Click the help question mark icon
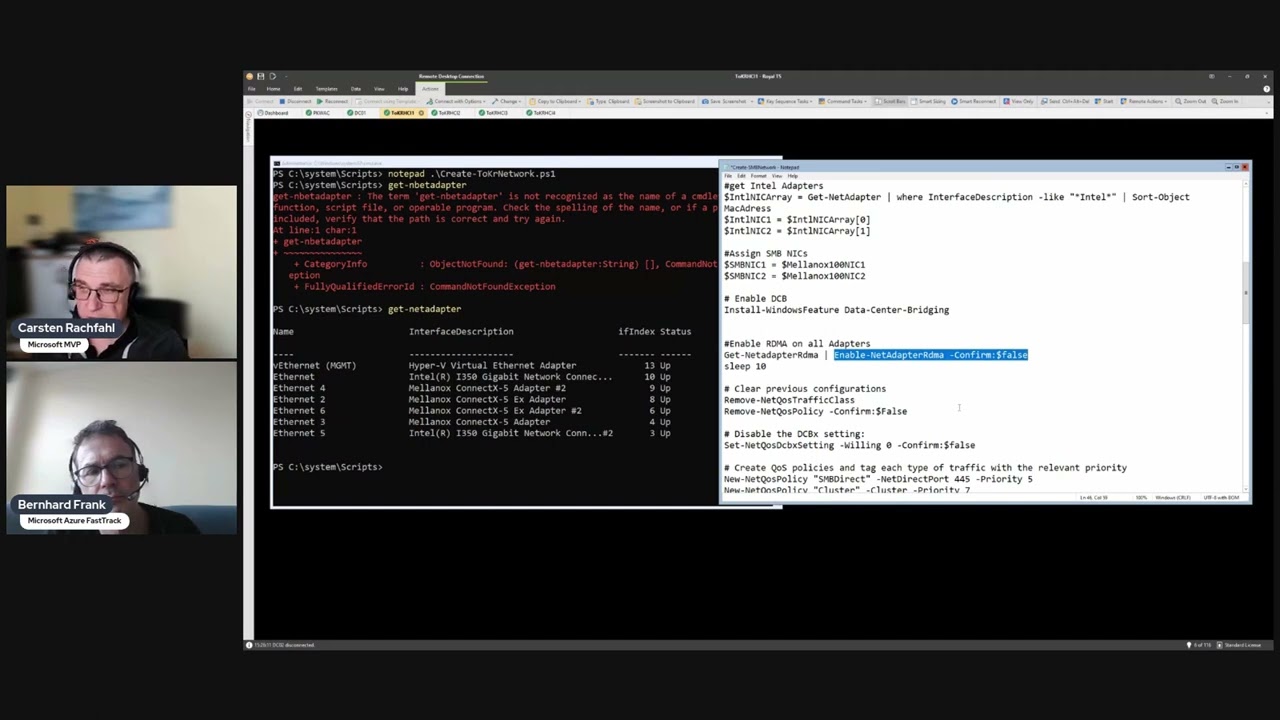This screenshot has width=1280, height=720. point(1266,89)
